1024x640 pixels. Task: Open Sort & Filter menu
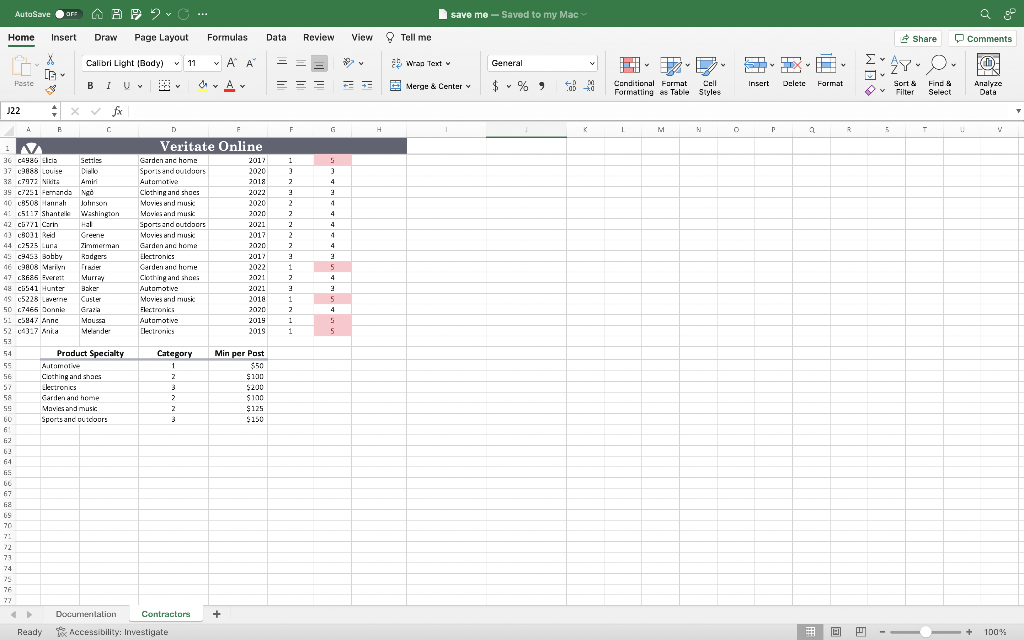904,75
